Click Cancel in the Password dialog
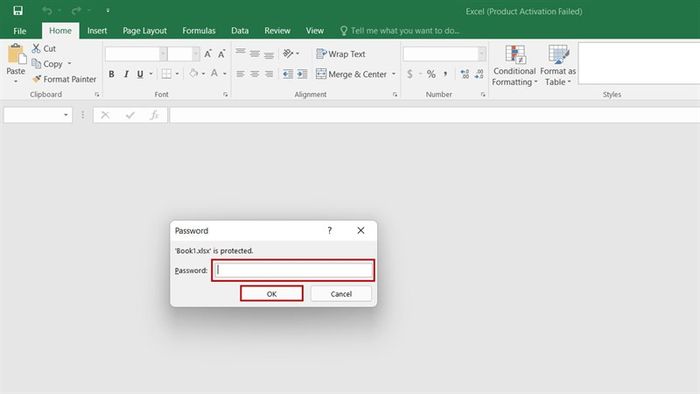 coord(341,294)
